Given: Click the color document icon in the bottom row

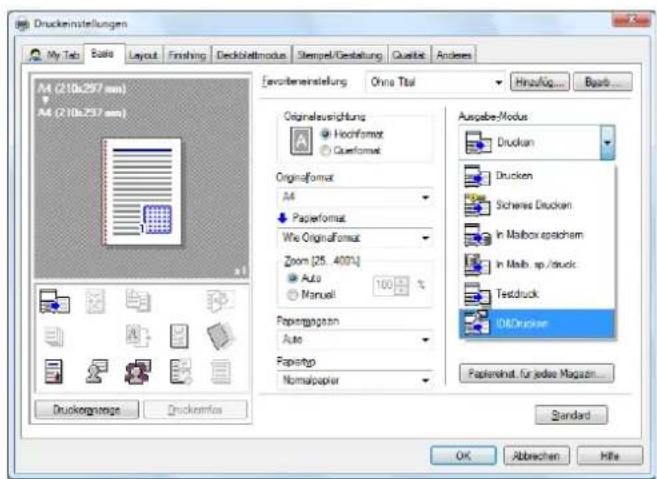Looking at the screenshot, I should (x=54, y=371).
